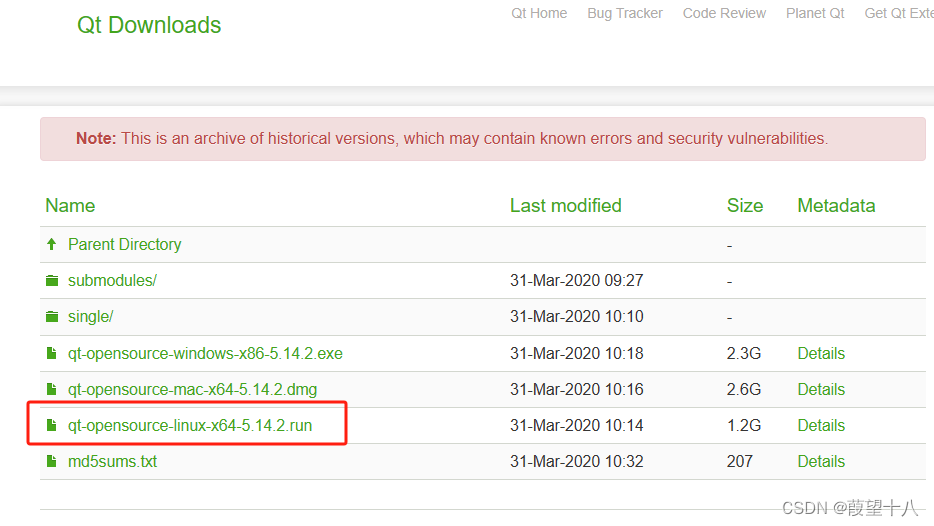This screenshot has width=934, height=526.
Task: Click the Parent Directory up-arrow icon
Action: pos(52,244)
